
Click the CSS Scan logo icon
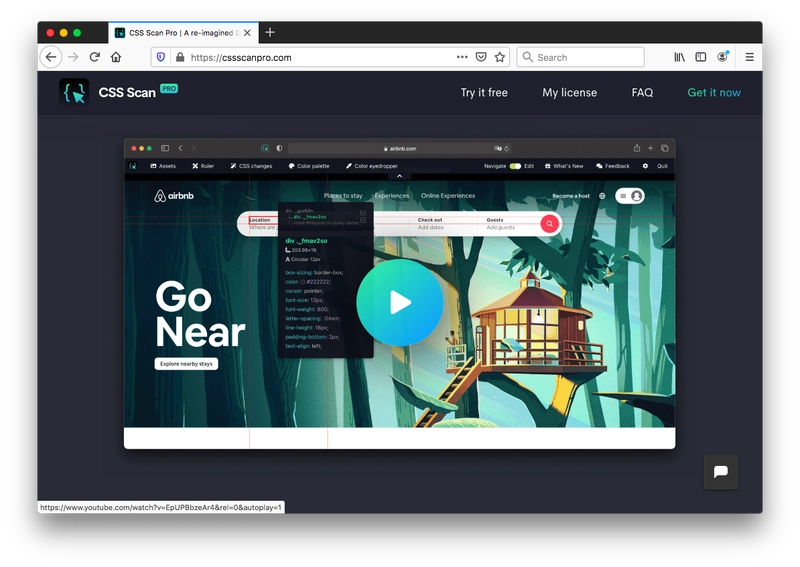click(x=74, y=92)
